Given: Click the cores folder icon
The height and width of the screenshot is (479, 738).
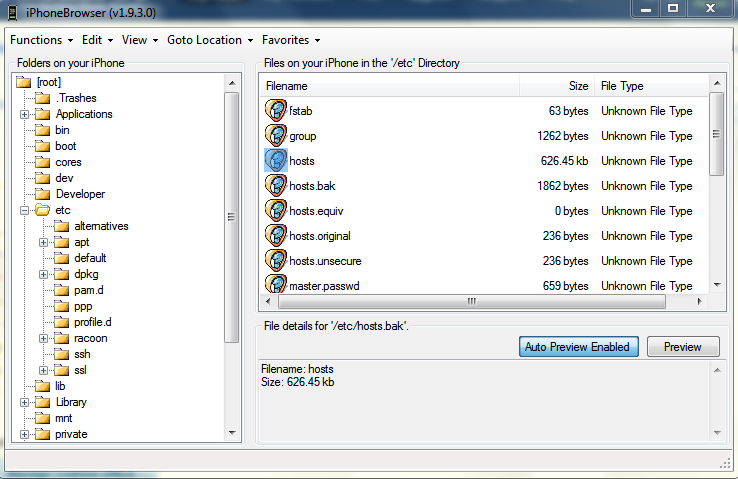Looking at the screenshot, I should [43, 162].
